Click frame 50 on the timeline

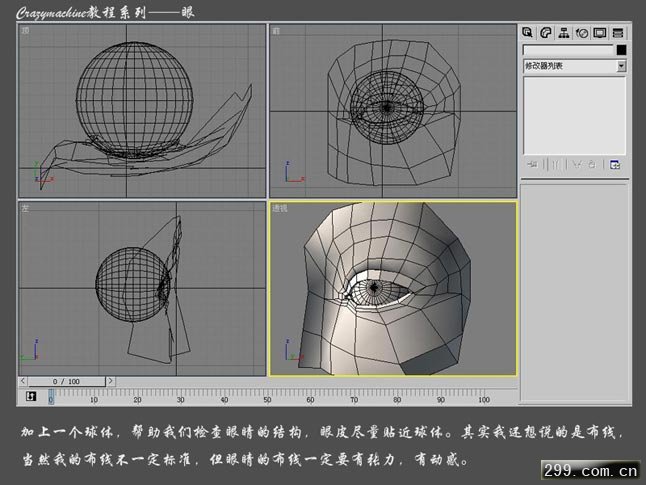pyautogui.click(x=267, y=399)
